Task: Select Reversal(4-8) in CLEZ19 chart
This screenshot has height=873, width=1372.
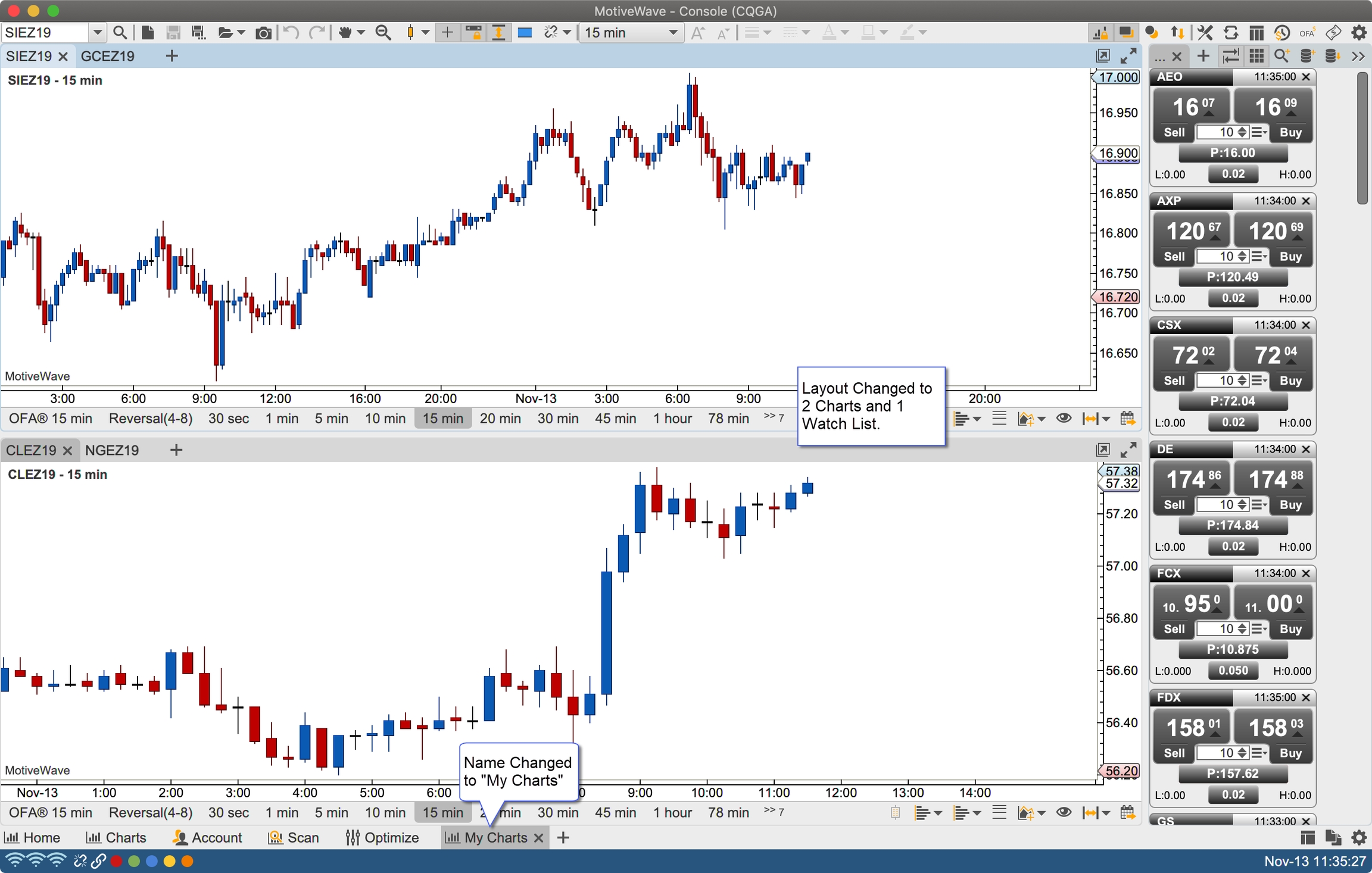Action: pyautogui.click(x=151, y=812)
